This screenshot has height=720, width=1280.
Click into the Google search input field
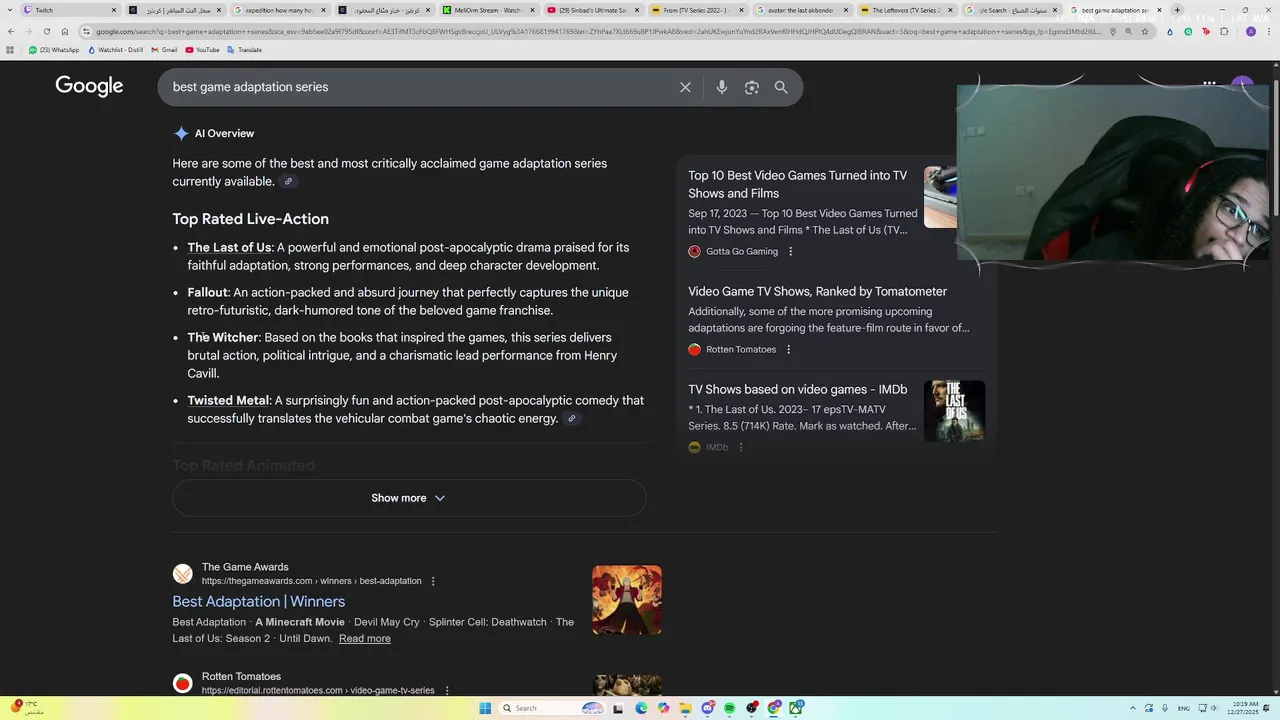420,87
